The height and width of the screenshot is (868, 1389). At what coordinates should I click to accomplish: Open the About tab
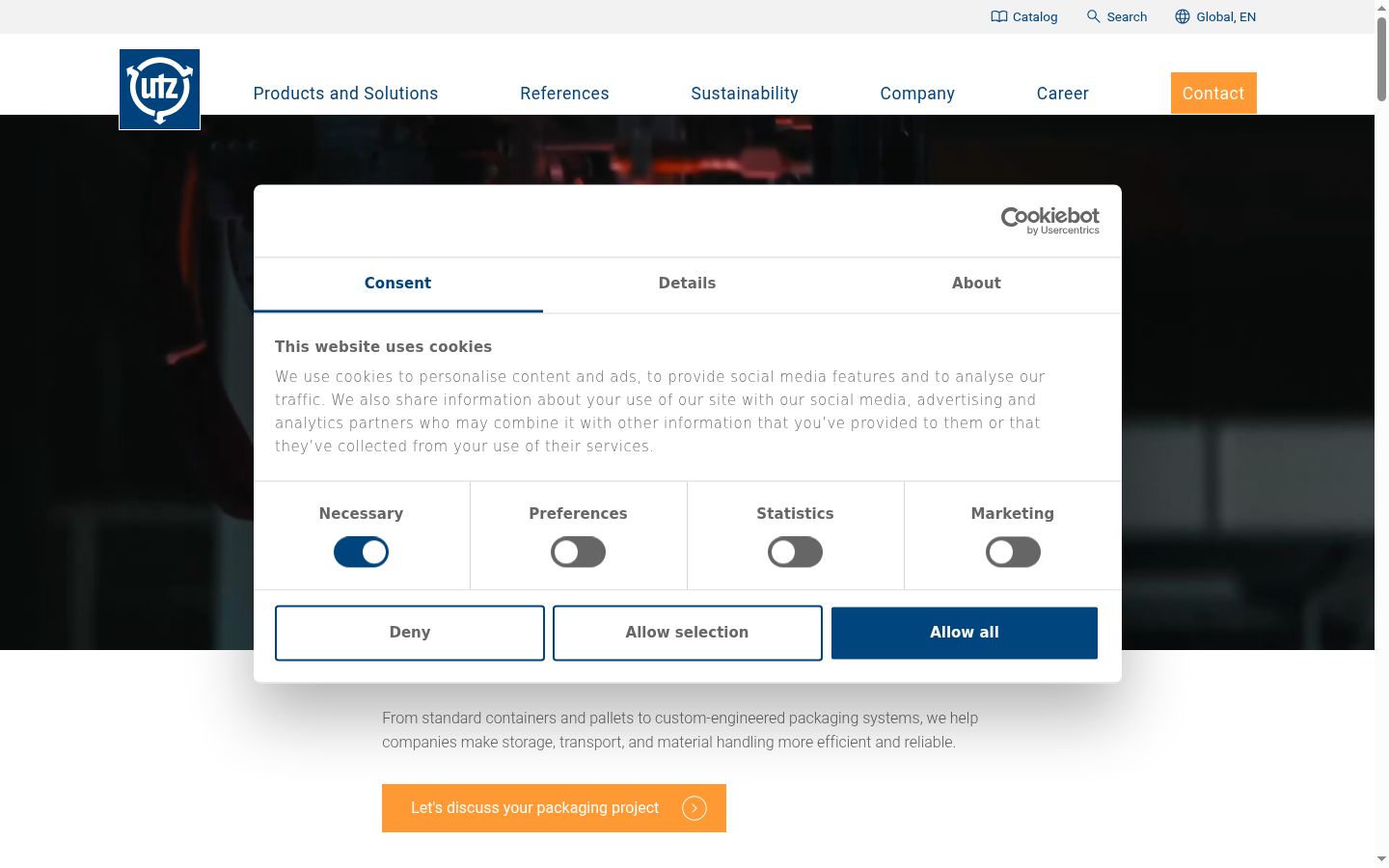[x=976, y=284]
